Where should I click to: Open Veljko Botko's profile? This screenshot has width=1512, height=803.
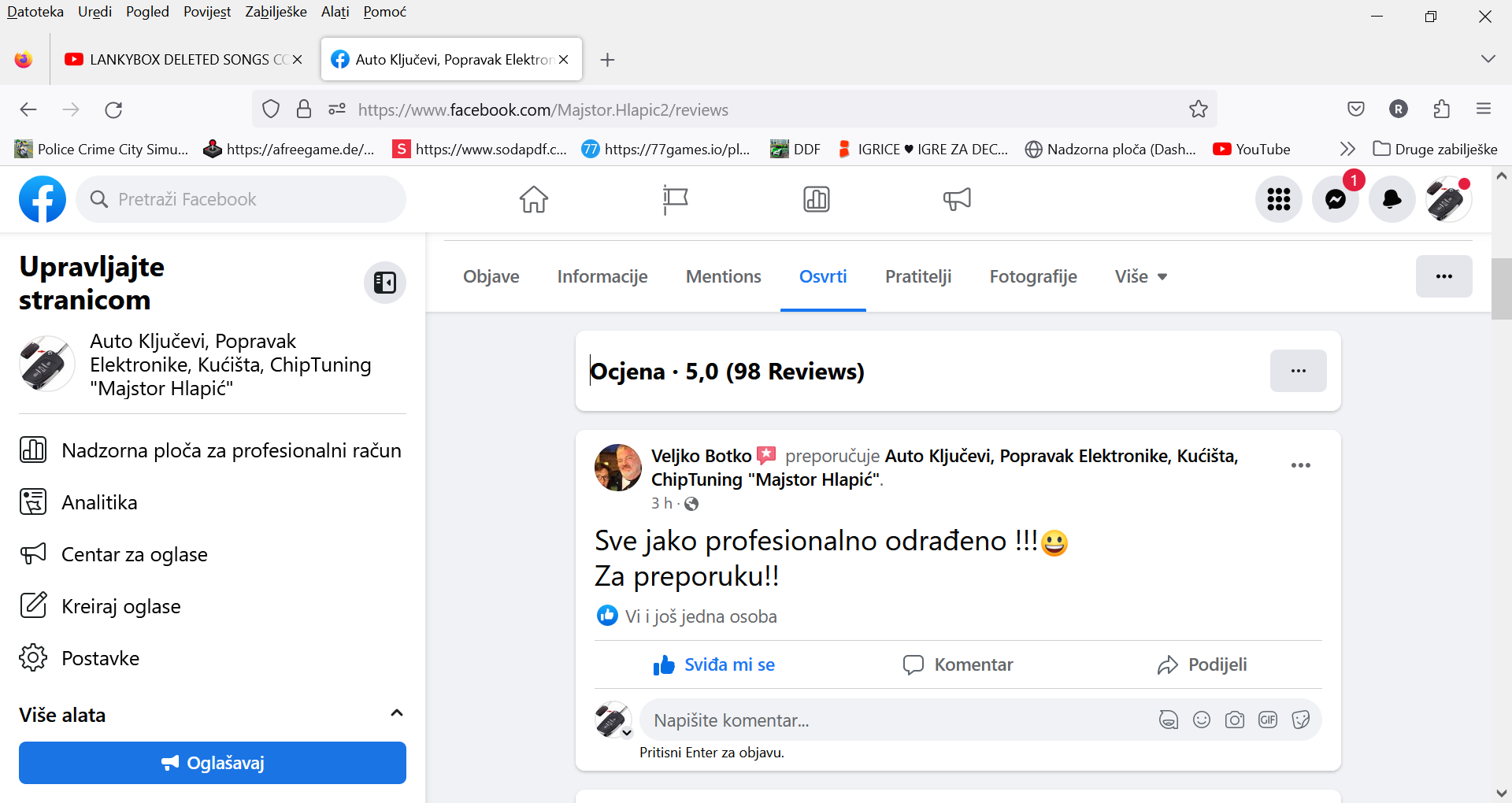[701, 456]
